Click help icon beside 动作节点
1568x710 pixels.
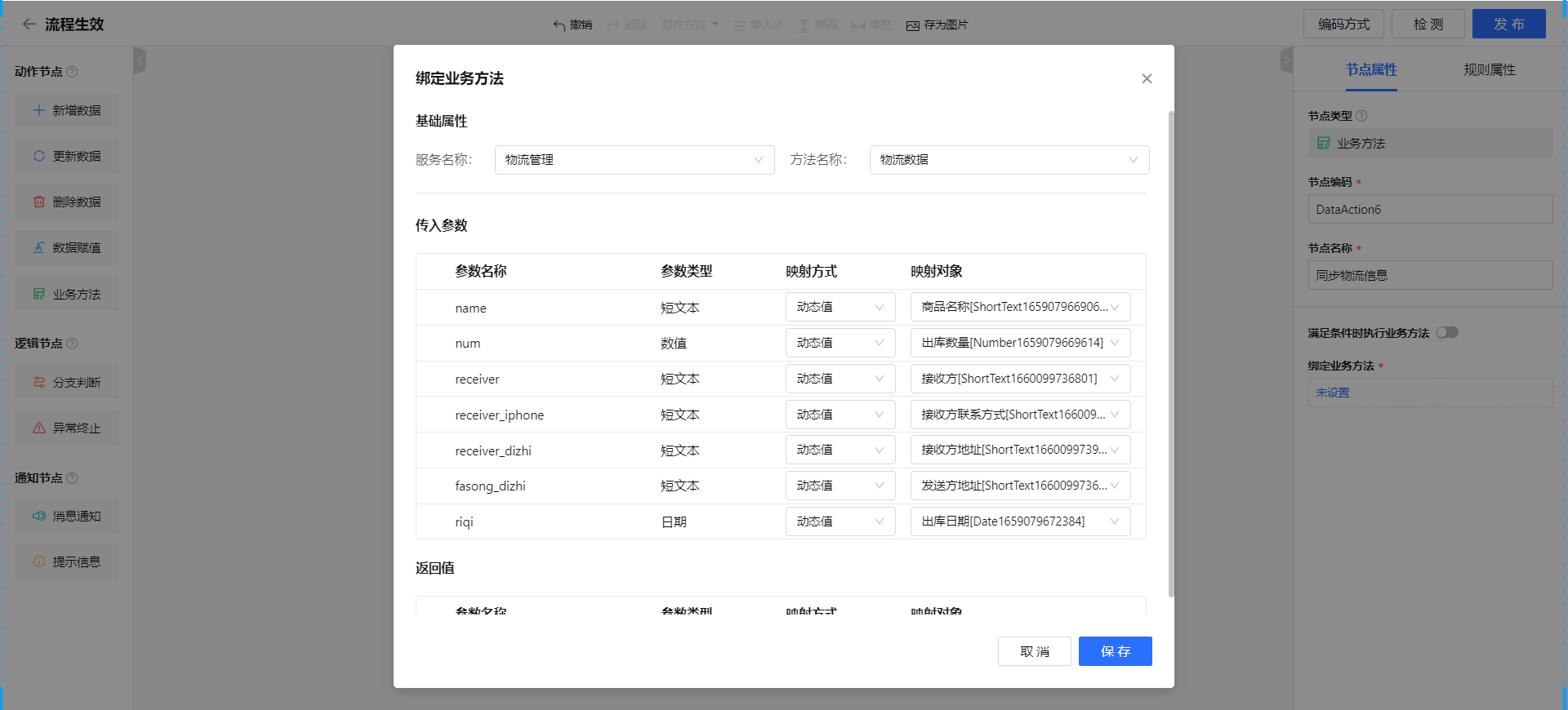coord(72,72)
